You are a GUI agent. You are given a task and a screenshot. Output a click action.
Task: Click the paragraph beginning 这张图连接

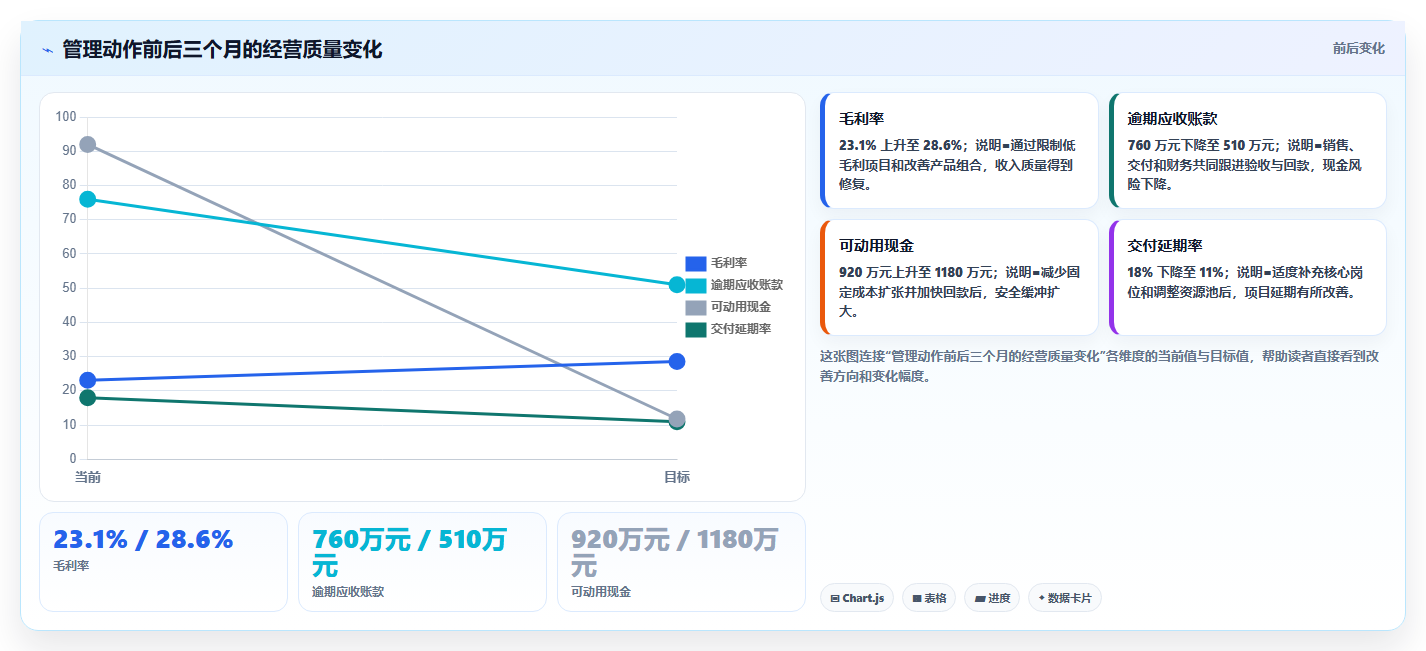tap(1100, 366)
